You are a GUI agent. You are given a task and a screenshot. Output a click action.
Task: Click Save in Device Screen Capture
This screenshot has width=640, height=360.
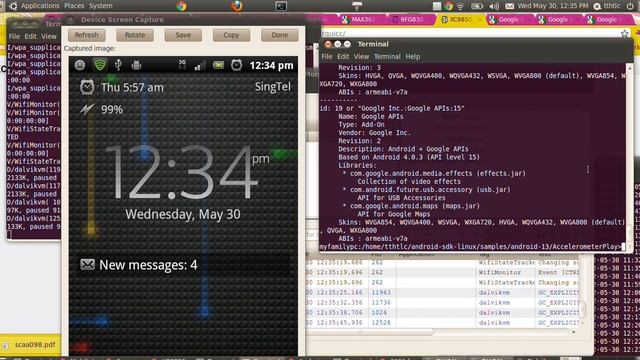click(183, 35)
